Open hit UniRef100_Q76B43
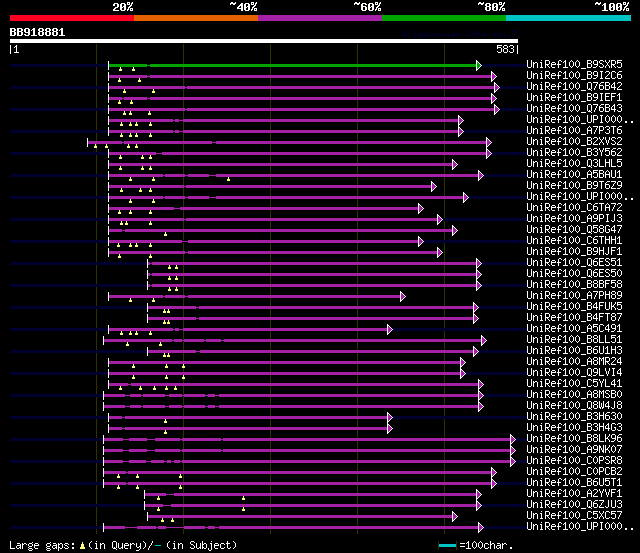Viewport: 640px width, 553px height. (574, 109)
